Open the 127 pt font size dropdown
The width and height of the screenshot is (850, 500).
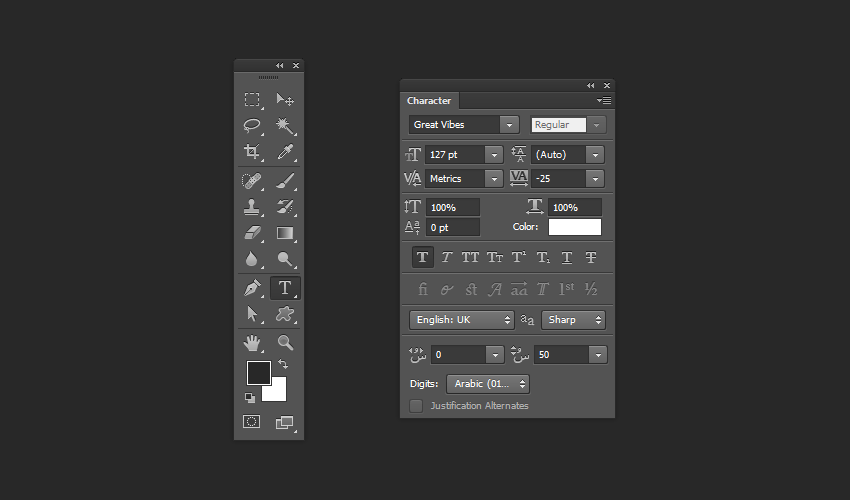pyautogui.click(x=494, y=155)
